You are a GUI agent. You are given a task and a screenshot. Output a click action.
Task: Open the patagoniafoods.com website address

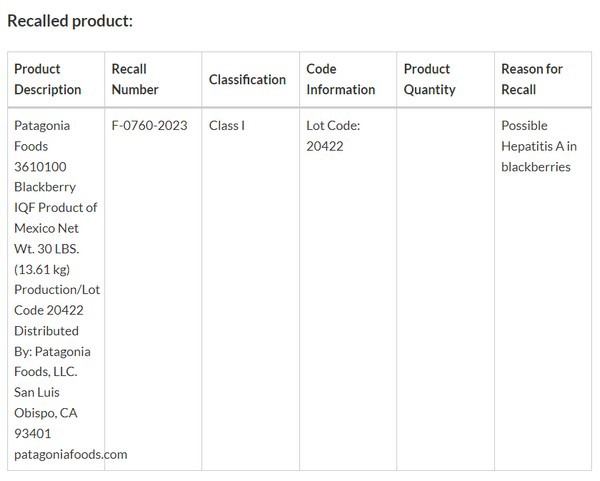click(71, 454)
